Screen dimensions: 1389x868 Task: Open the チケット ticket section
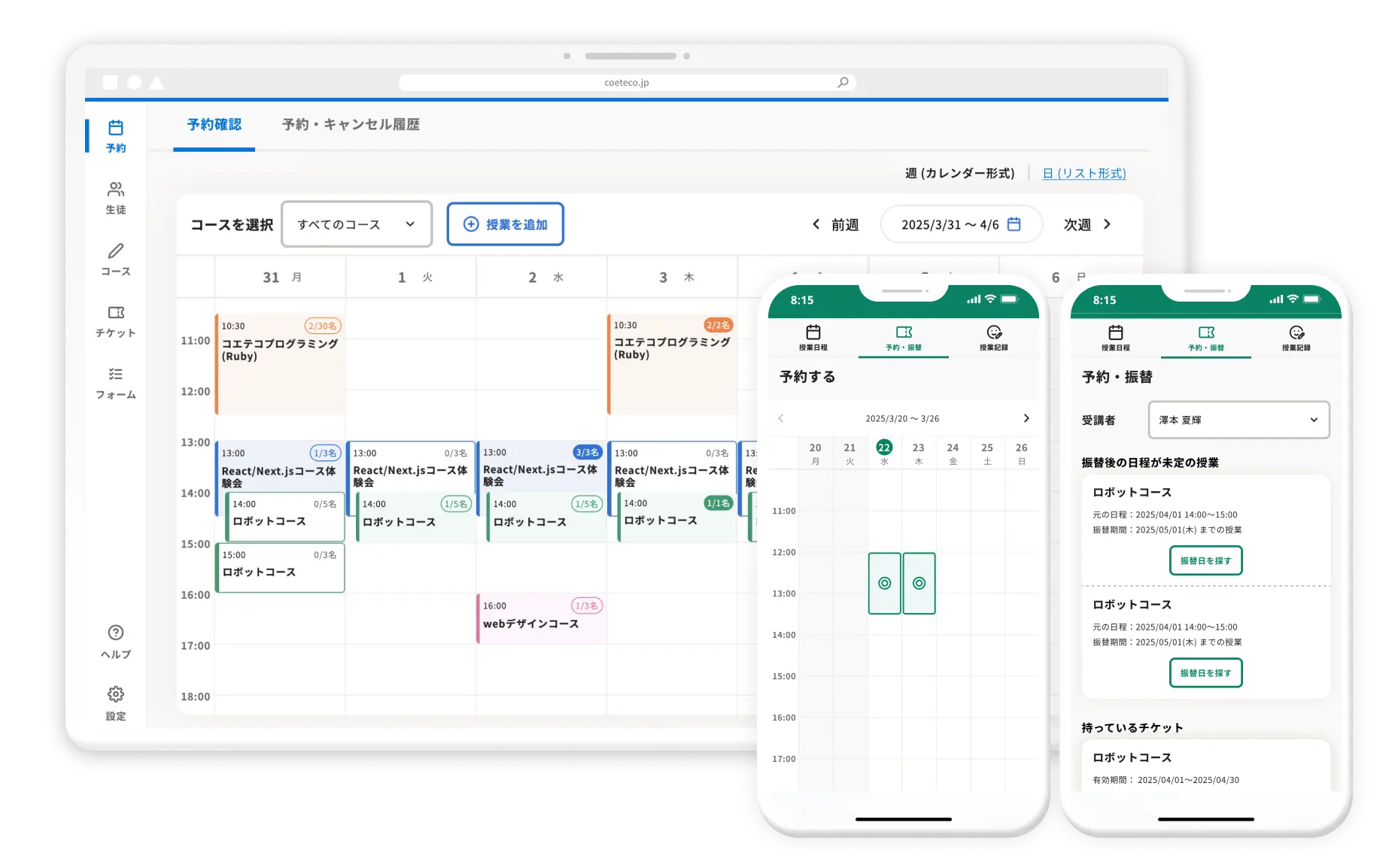pyautogui.click(x=115, y=313)
